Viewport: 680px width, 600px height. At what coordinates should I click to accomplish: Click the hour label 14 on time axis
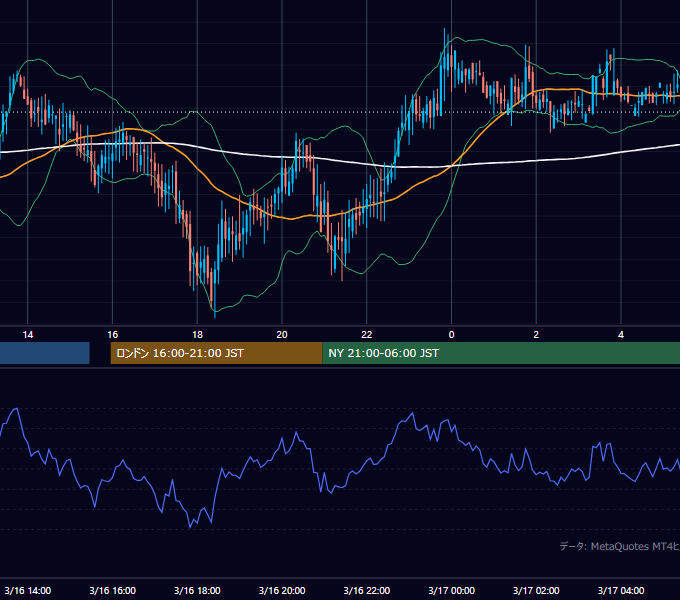(28, 335)
